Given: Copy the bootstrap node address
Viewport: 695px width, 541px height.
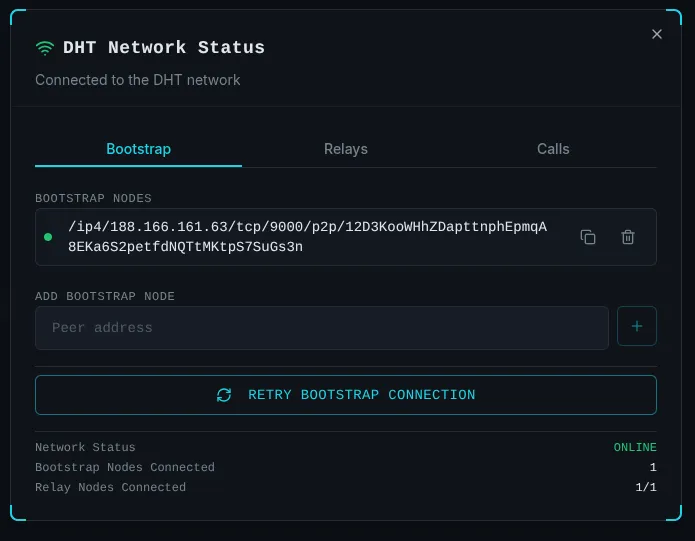Looking at the screenshot, I should tap(588, 237).
